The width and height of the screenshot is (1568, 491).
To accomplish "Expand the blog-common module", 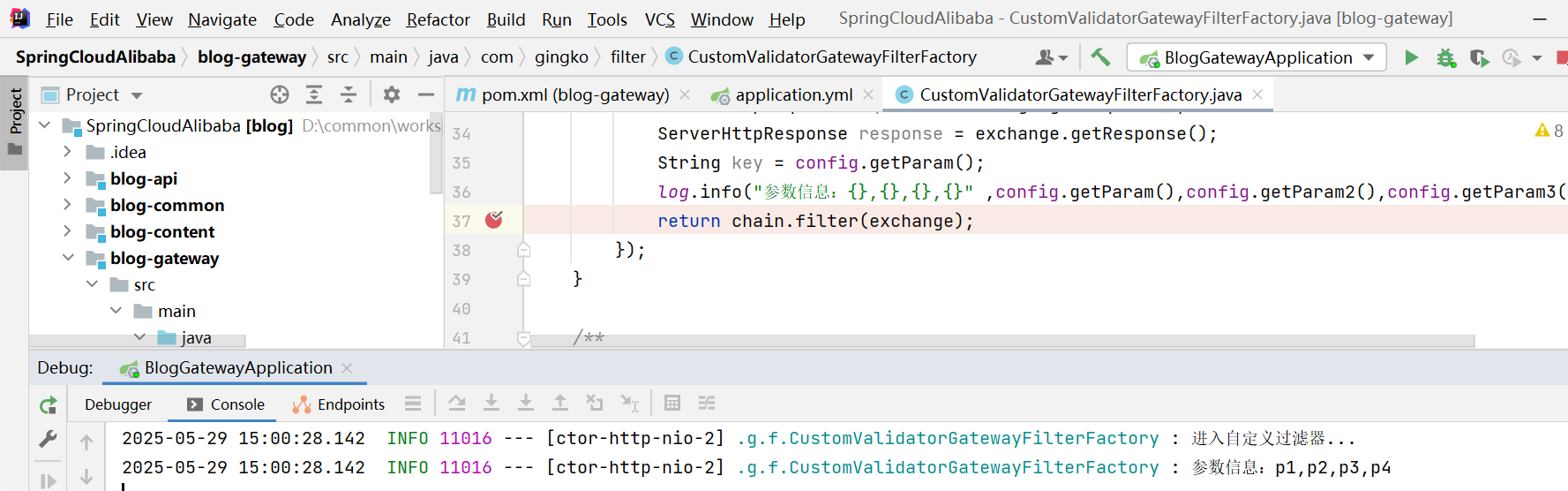I will 67,205.
